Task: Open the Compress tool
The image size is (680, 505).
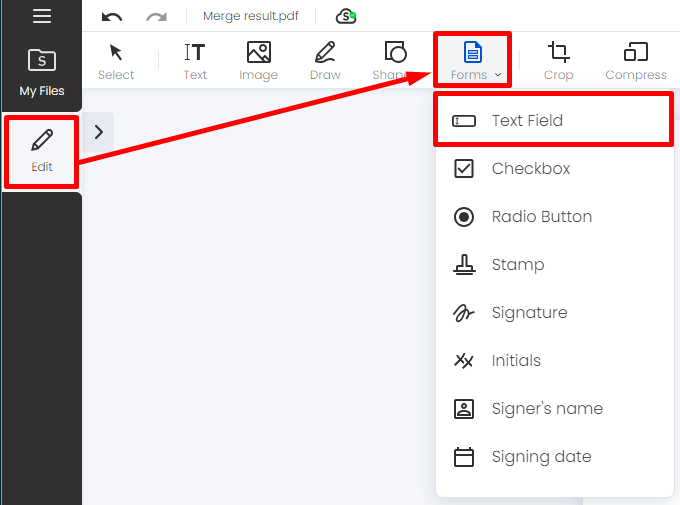Action: click(636, 61)
